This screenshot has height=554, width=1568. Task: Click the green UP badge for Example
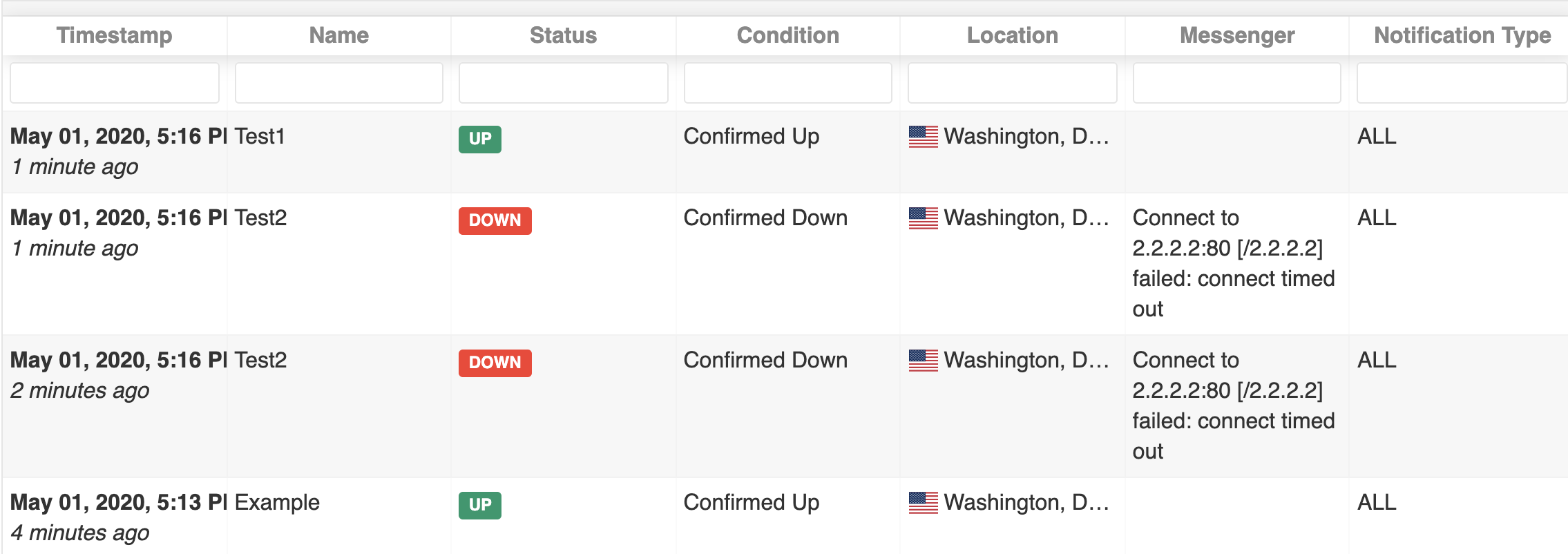(x=480, y=505)
